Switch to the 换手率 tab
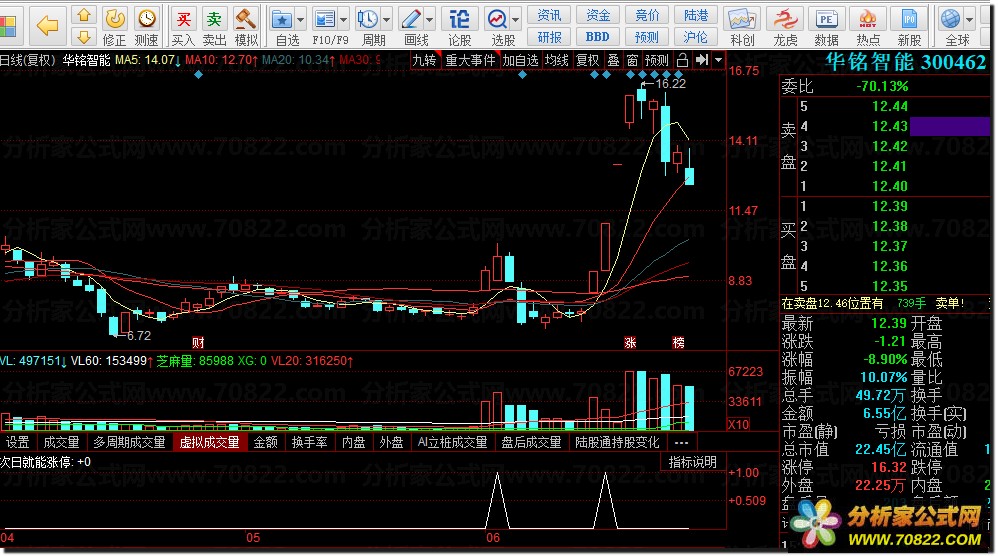Image resolution: width=998 pixels, height=556 pixels. [x=309, y=442]
